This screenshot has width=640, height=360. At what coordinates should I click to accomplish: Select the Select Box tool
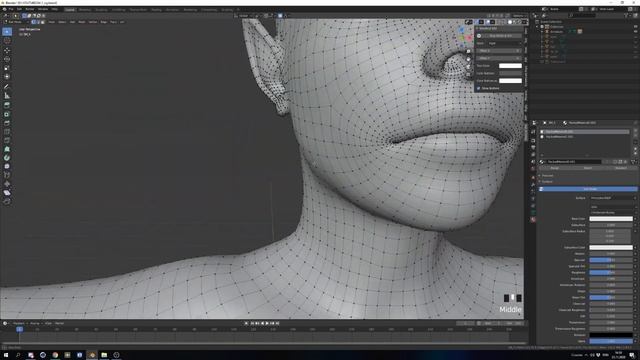(x=7, y=32)
